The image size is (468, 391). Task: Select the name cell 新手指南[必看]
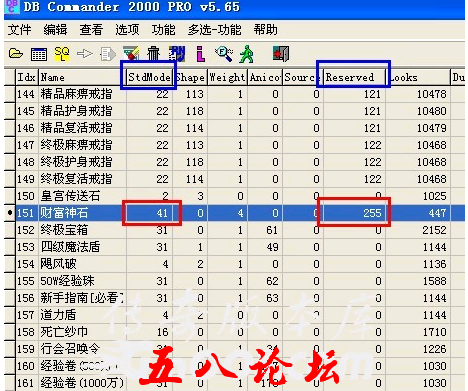[82, 298]
